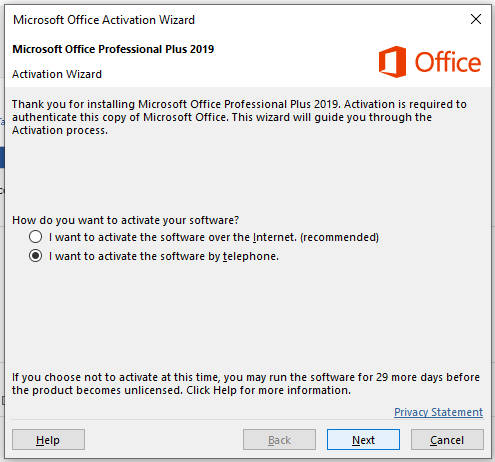Proceed with the Next button

pos(363,440)
